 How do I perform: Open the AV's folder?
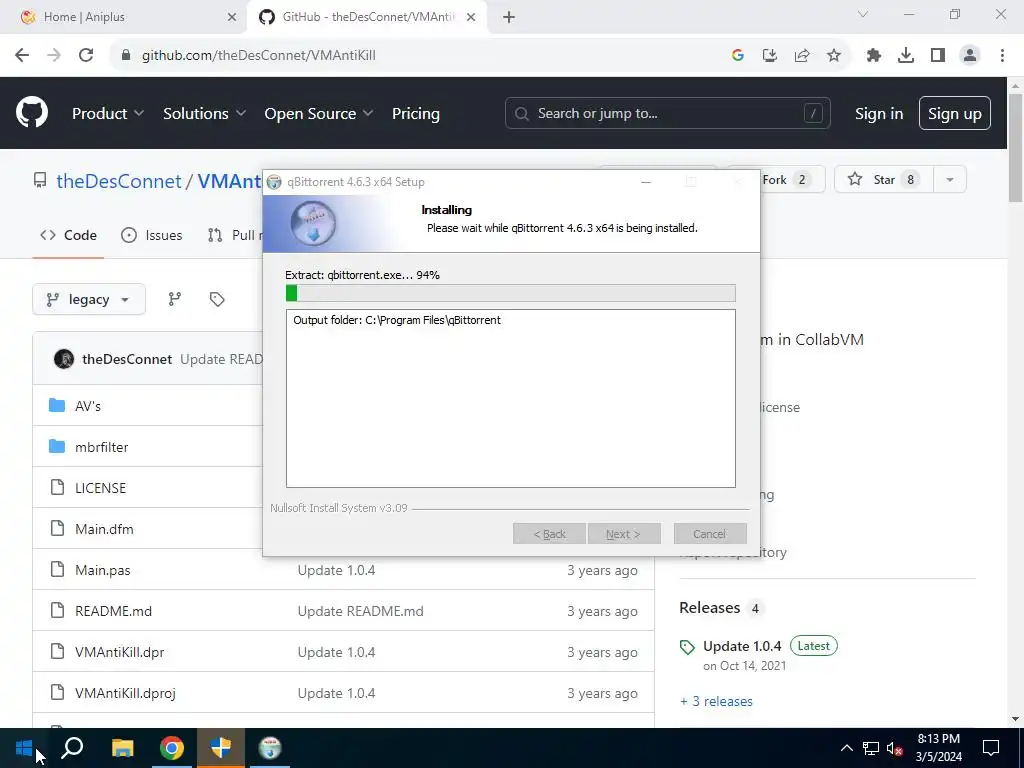click(x=88, y=406)
